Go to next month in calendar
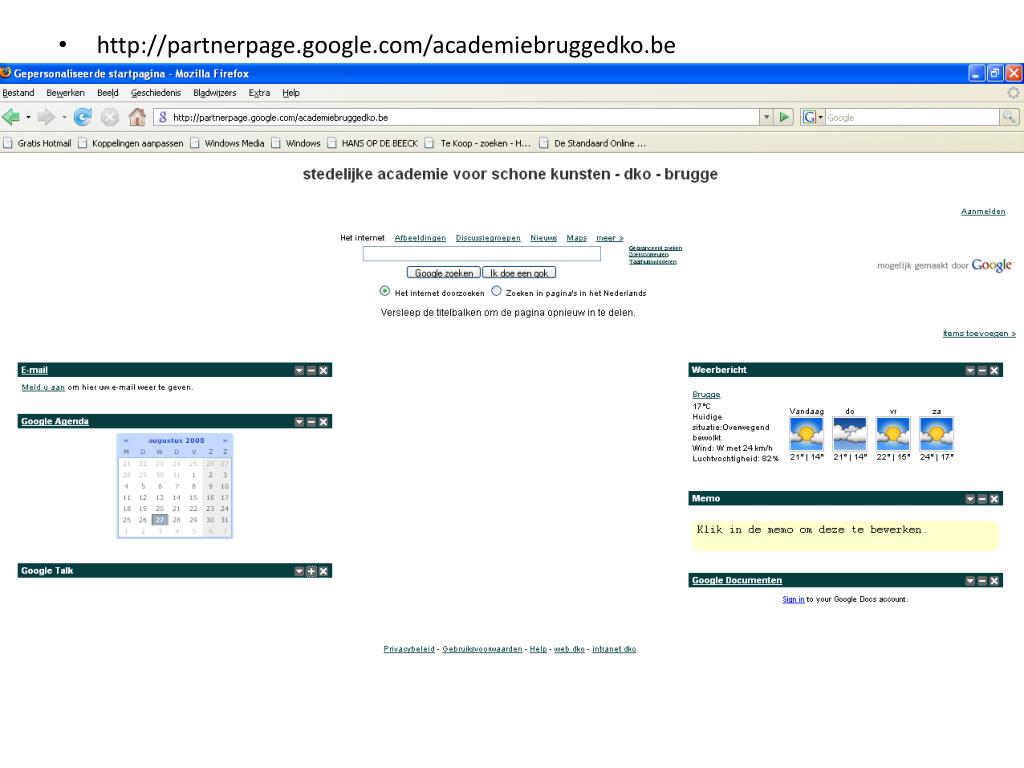Image resolution: width=1024 pixels, height=768 pixels. click(x=225, y=441)
